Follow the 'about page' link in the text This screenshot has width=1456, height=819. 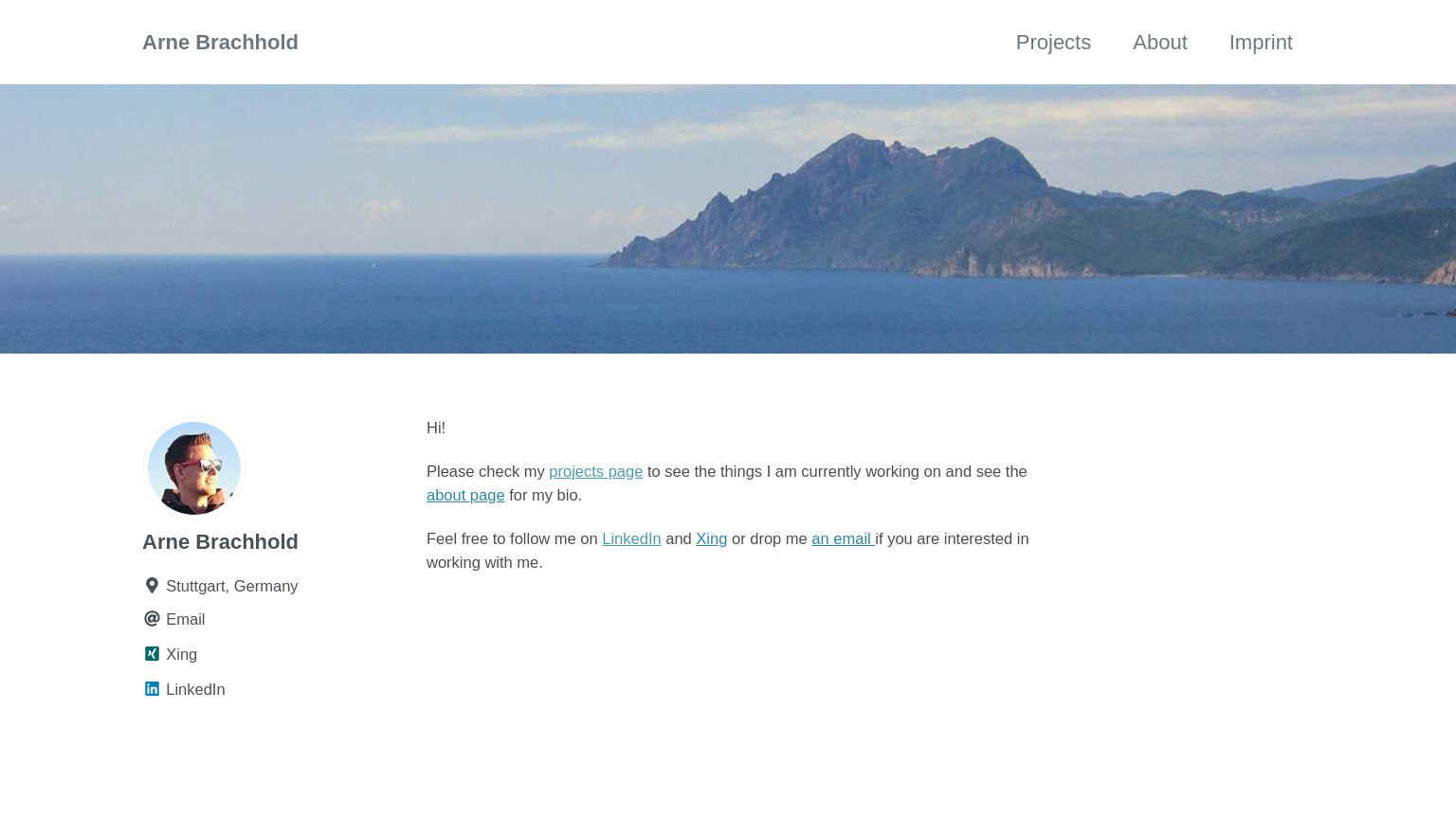point(465,495)
